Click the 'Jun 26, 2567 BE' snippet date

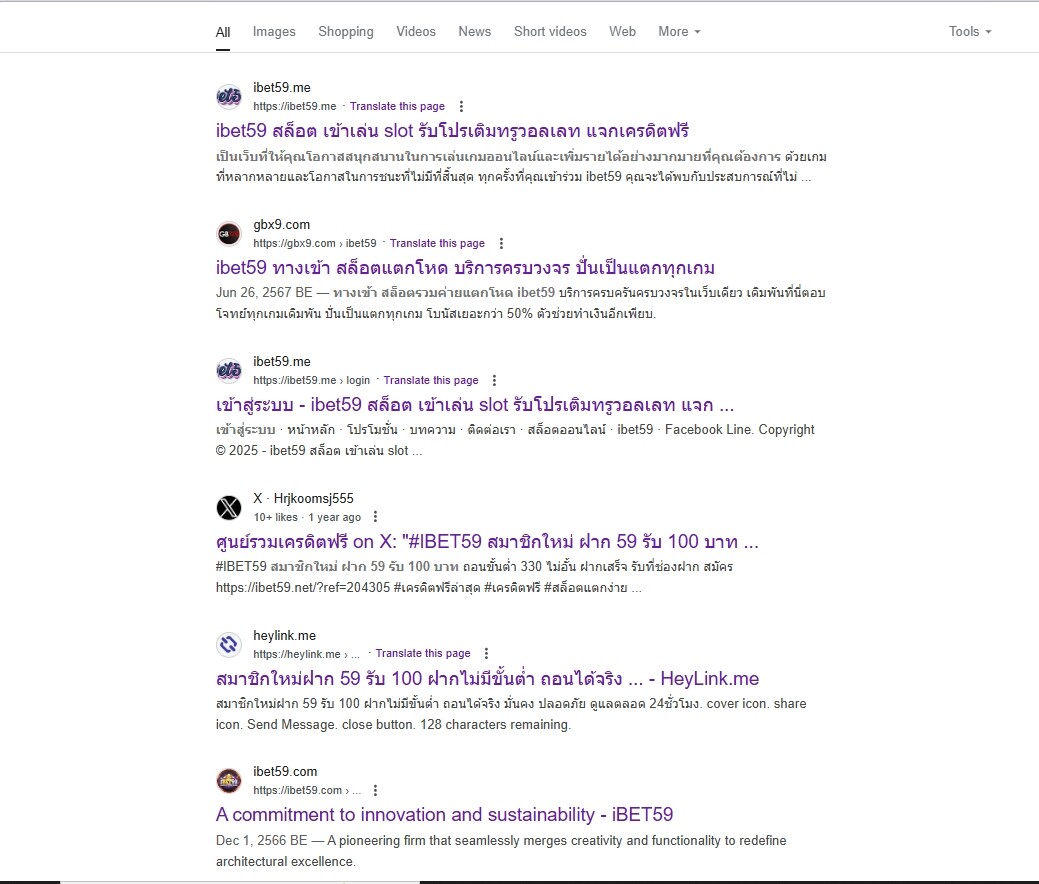[x=264, y=292]
